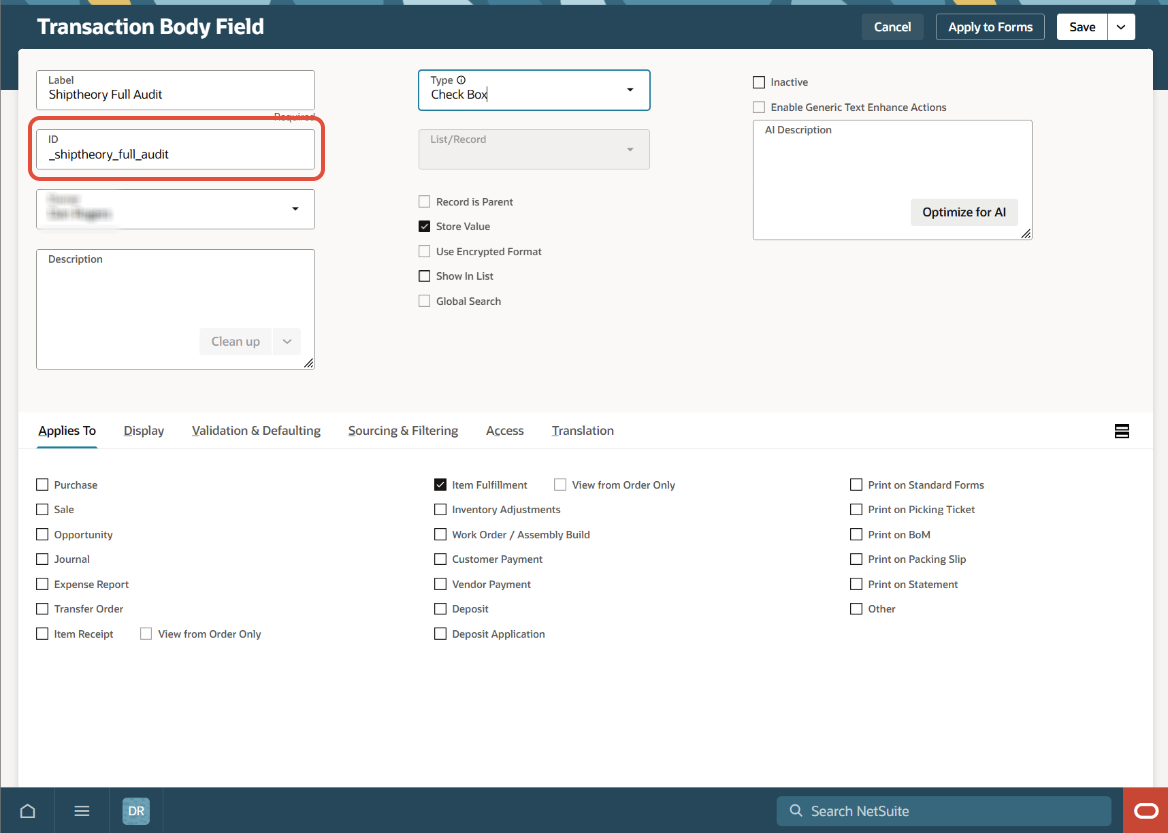Check the Deposit checkbox
Screen dimensions: 1168x833
[x=440, y=609]
